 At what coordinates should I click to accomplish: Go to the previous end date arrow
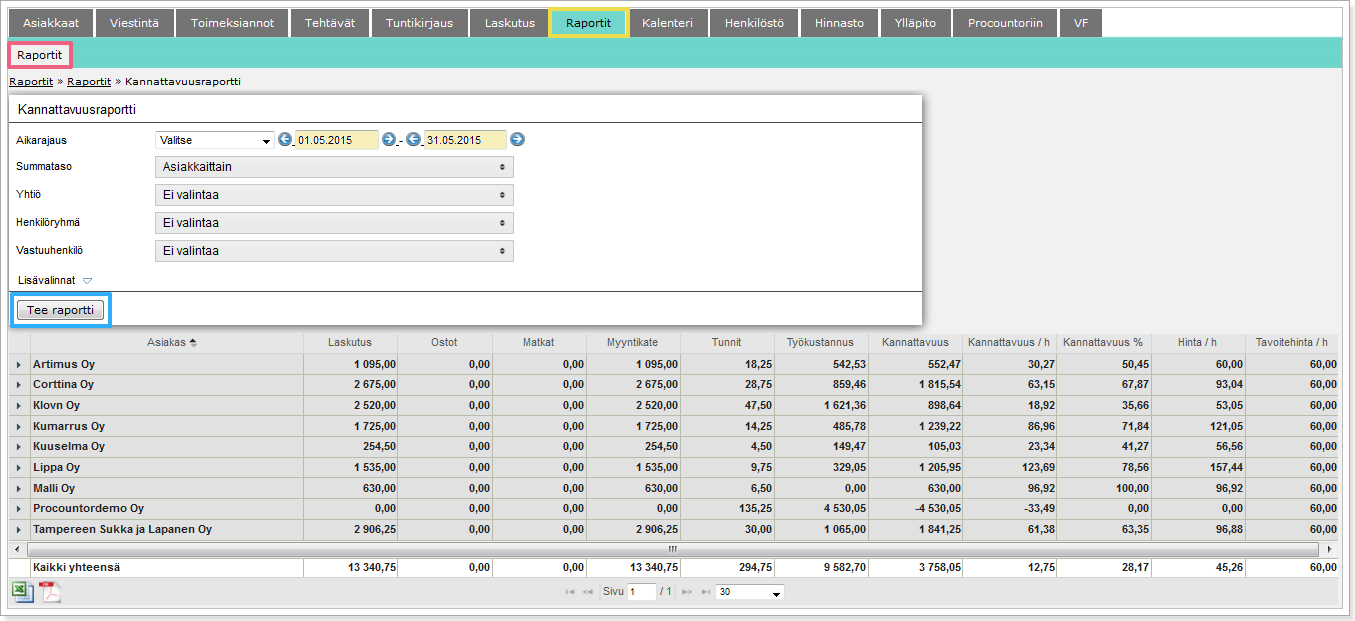tap(413, 140)
